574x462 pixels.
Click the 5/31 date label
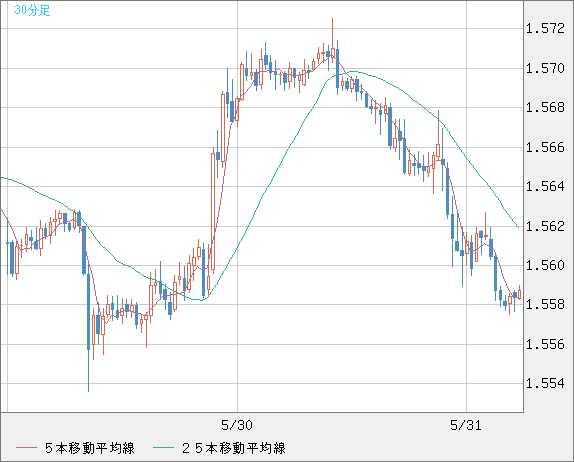click(x=466, y=425)
